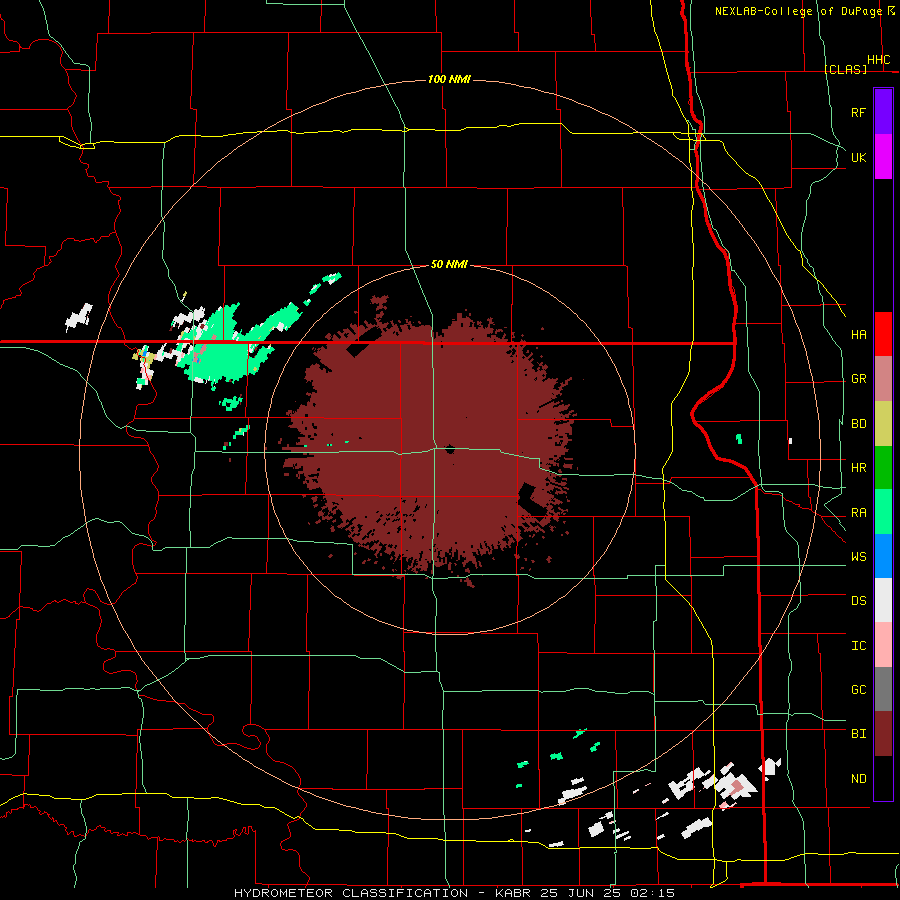Click the HHC product code text
Viewport: 900px width, 900px height.
point(878,60)
